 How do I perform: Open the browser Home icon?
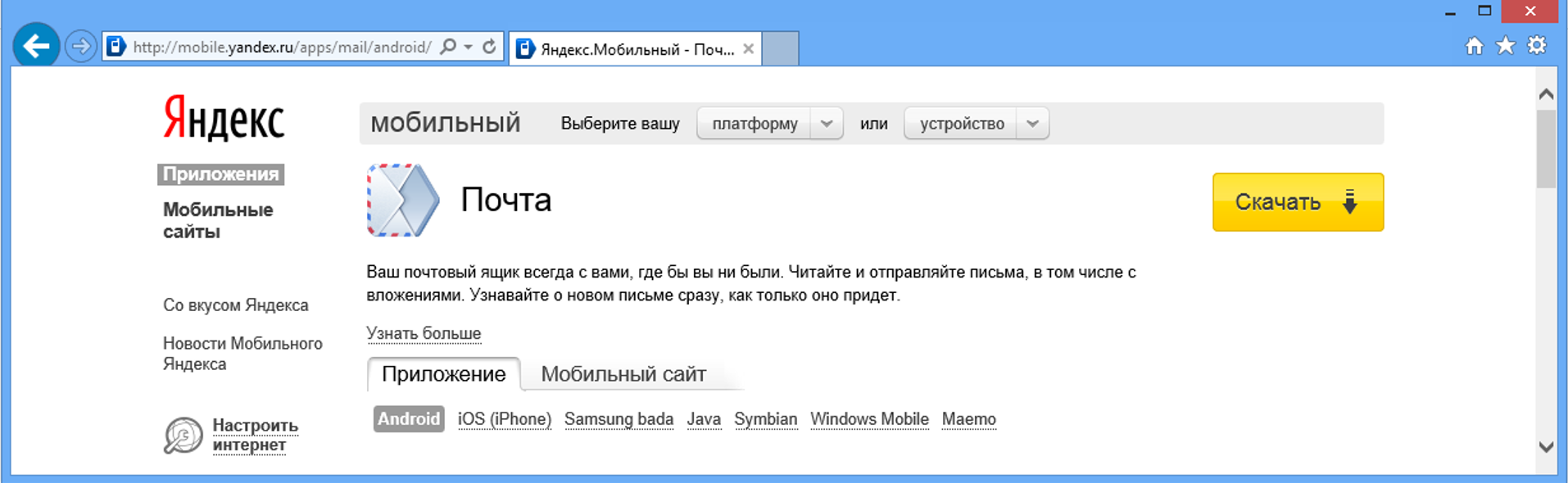1474,46
